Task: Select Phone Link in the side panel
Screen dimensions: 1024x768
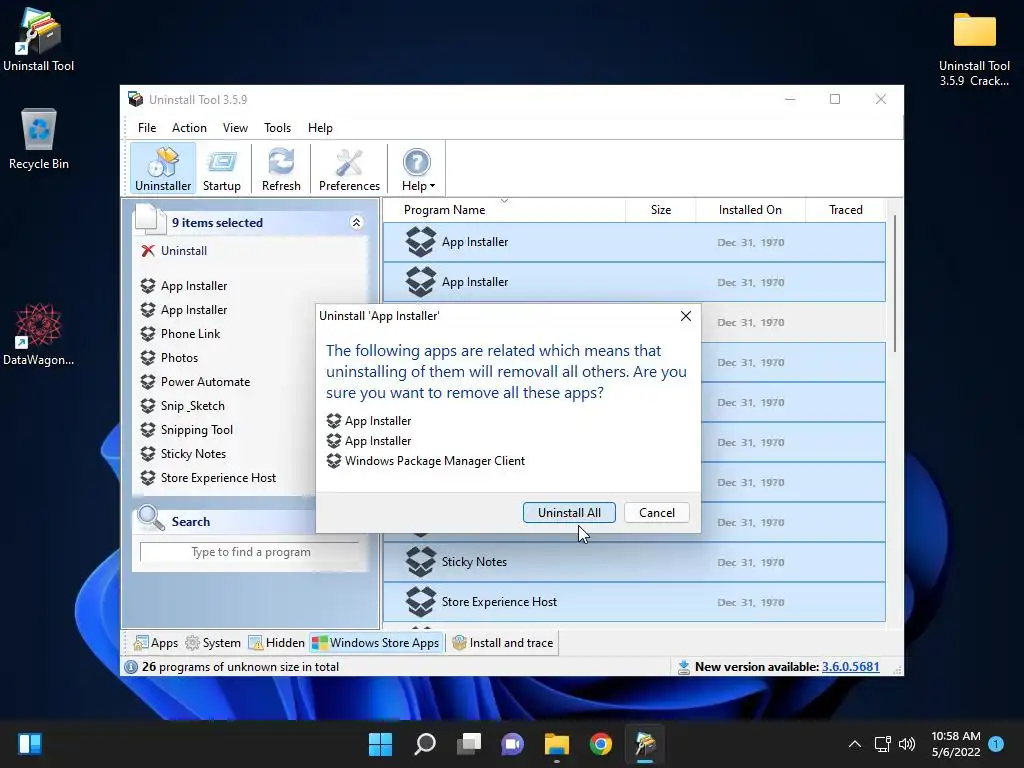Action: click(x=190, y=334)
